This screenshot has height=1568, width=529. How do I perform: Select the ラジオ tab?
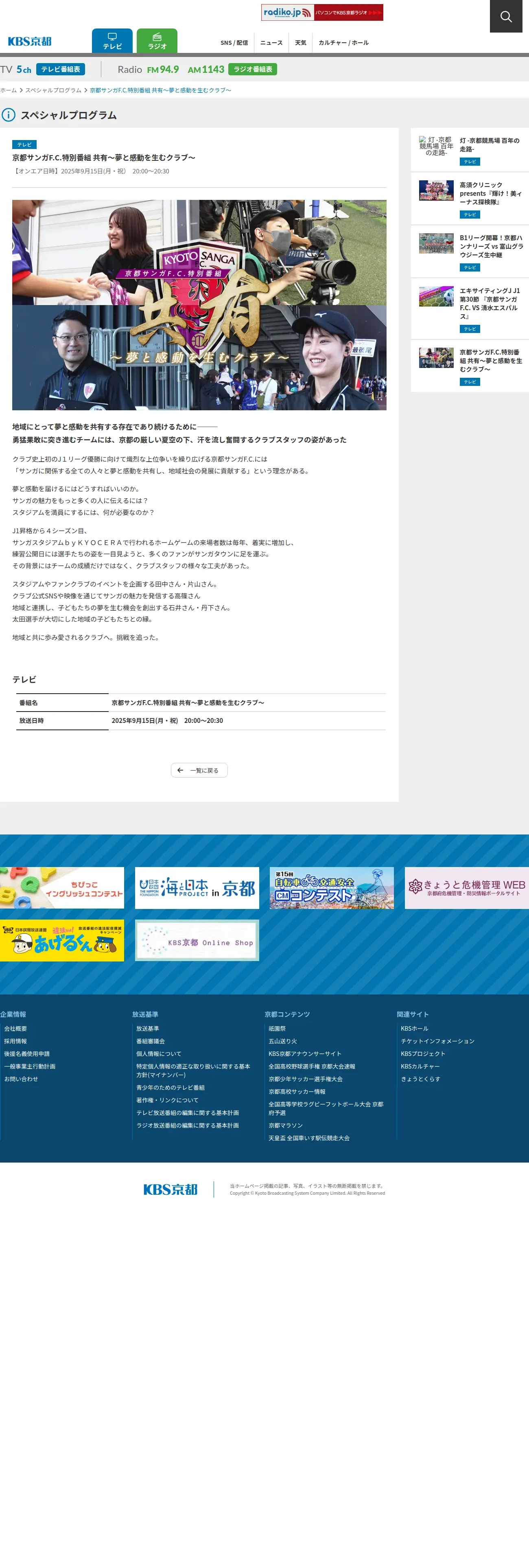[x=157, y=41]
